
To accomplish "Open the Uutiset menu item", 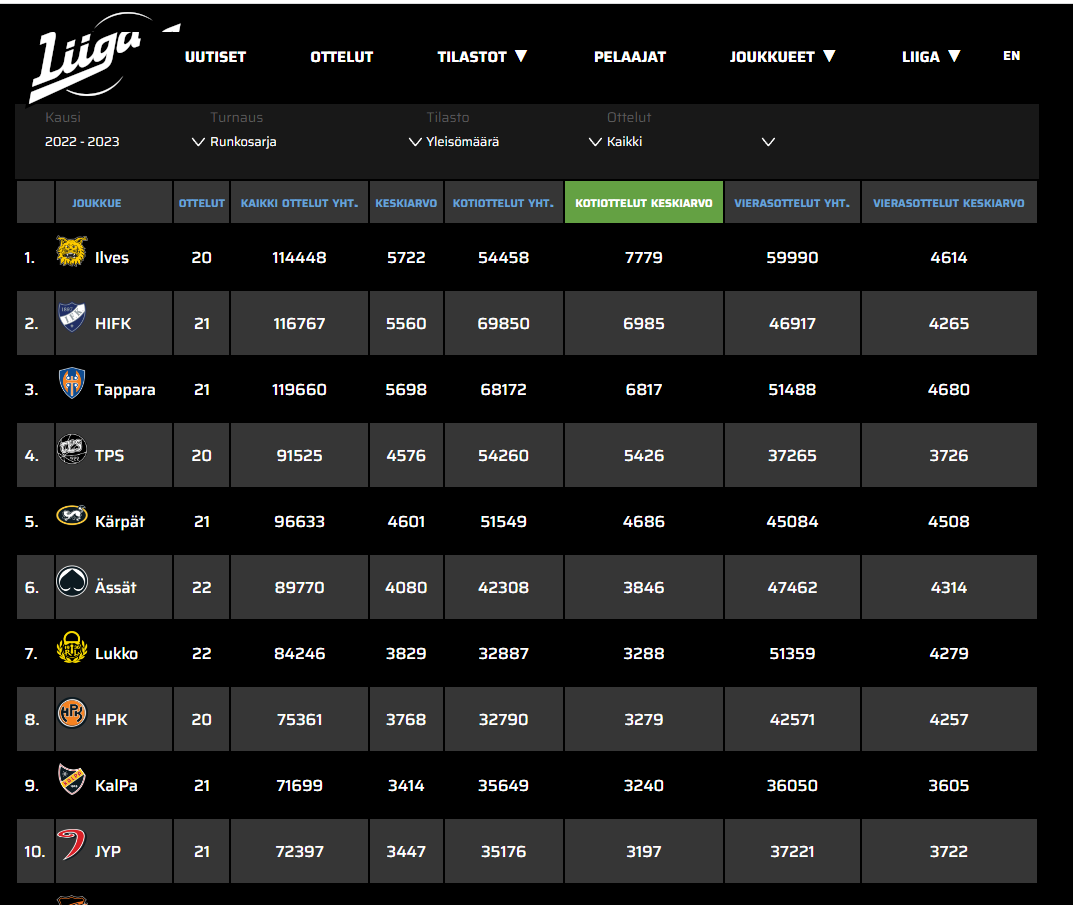I will [215, 57].
